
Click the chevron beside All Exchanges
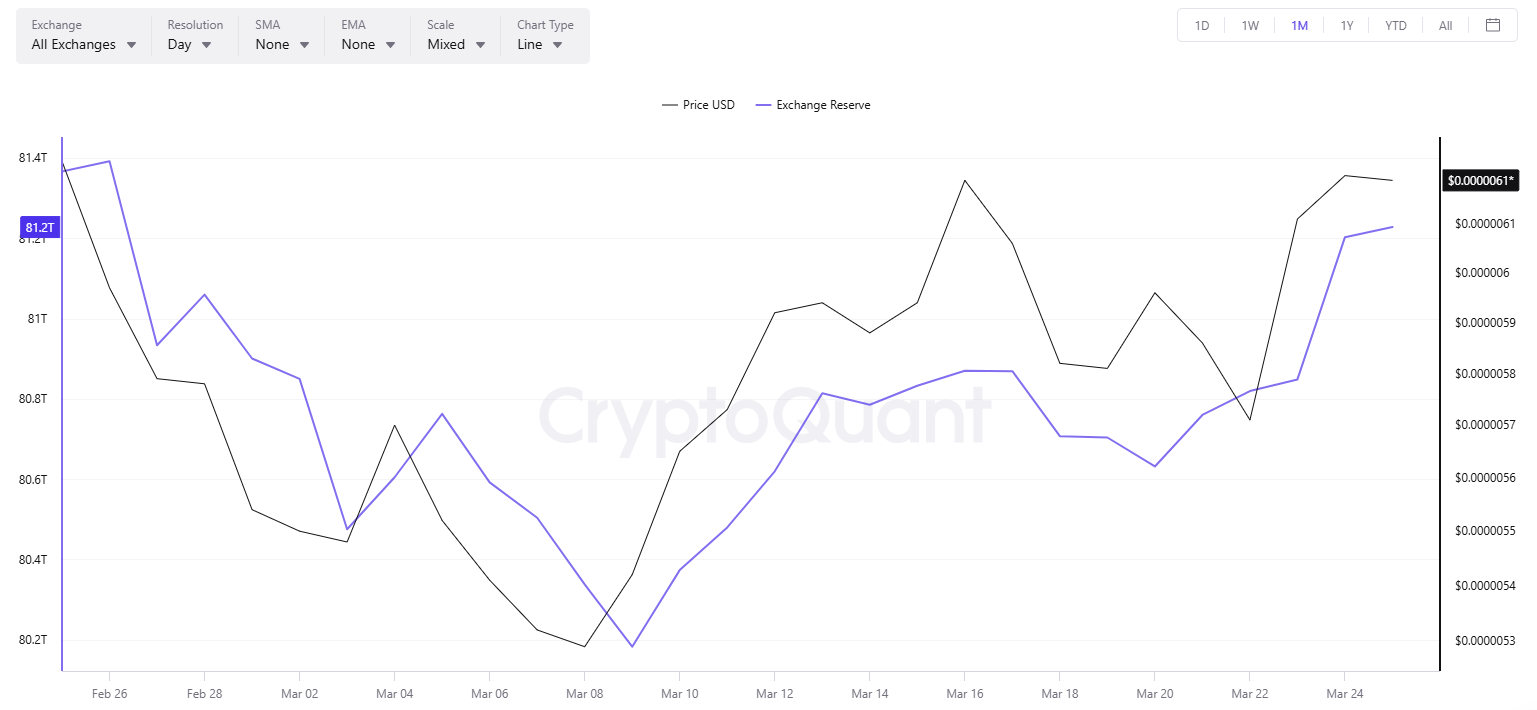tap(132, 44)
